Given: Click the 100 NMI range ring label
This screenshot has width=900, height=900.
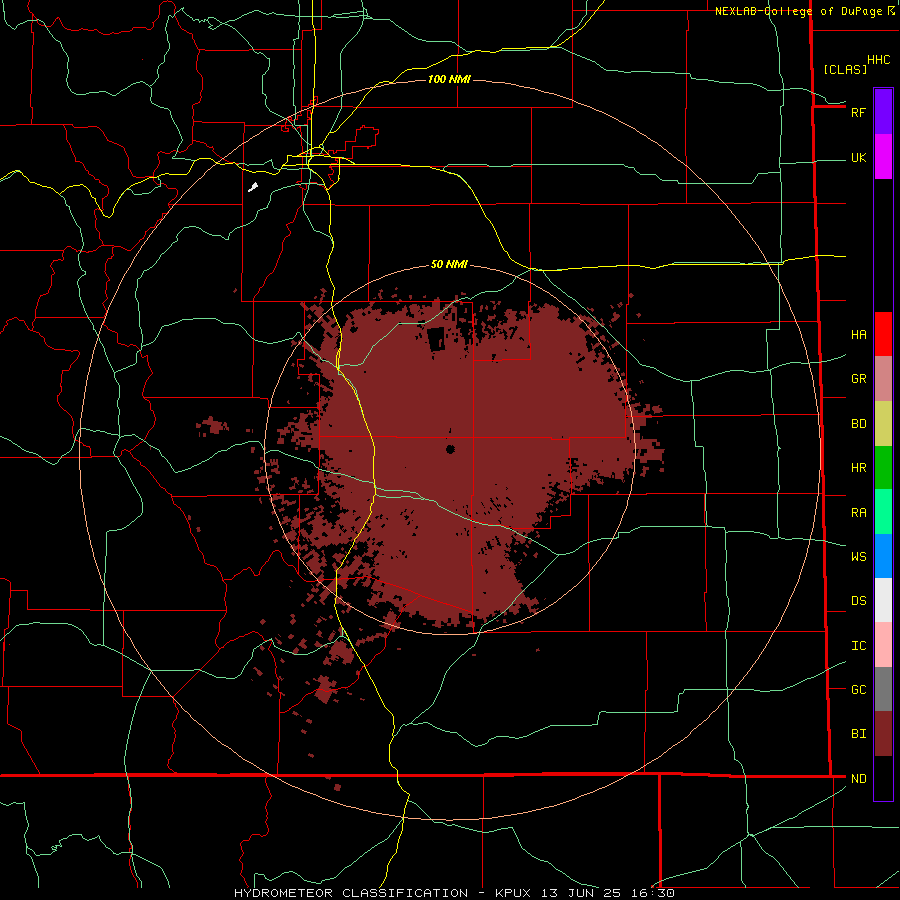Looking at the screenshot, I should coord(449,79).
